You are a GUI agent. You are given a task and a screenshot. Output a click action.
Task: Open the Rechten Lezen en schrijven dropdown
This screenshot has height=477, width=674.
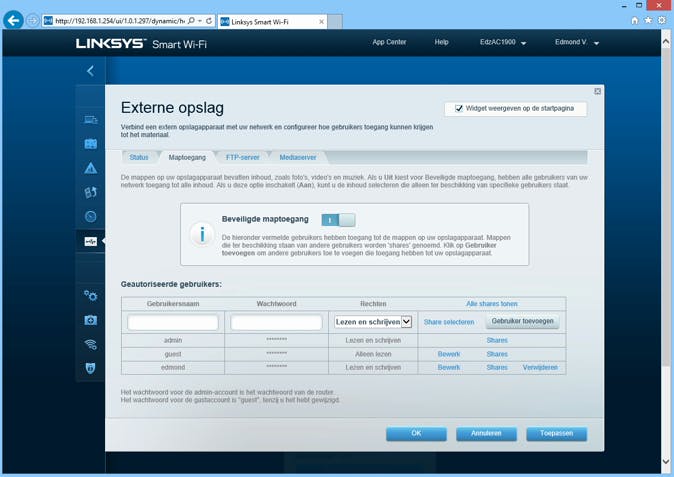[373, 322]
